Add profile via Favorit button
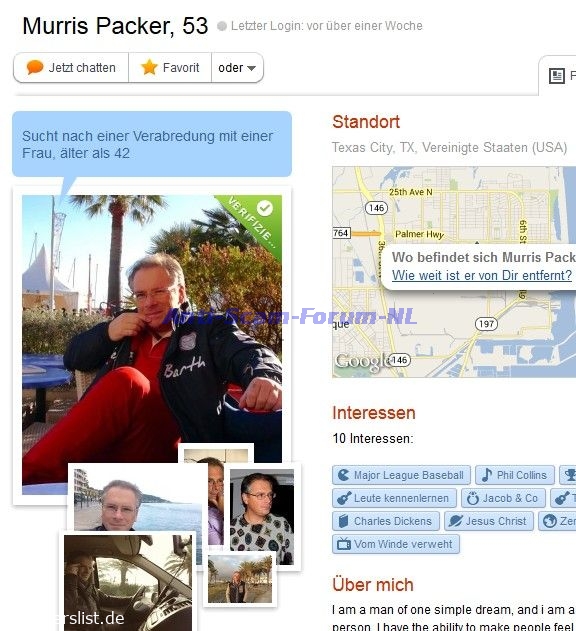The width and height of the screenshot is (576, 631). tap(170, 68)
